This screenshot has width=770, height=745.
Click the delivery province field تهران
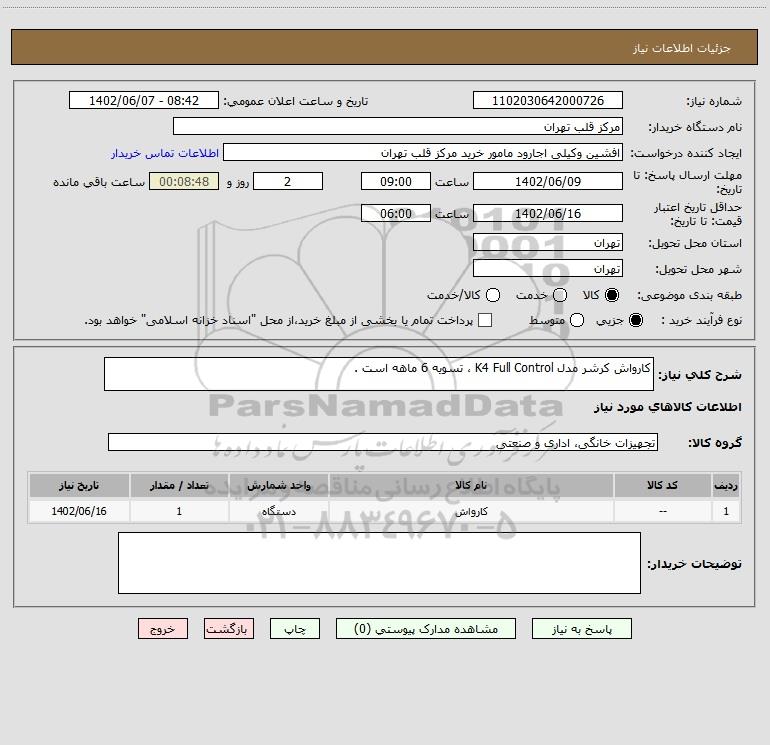point(548,243)
